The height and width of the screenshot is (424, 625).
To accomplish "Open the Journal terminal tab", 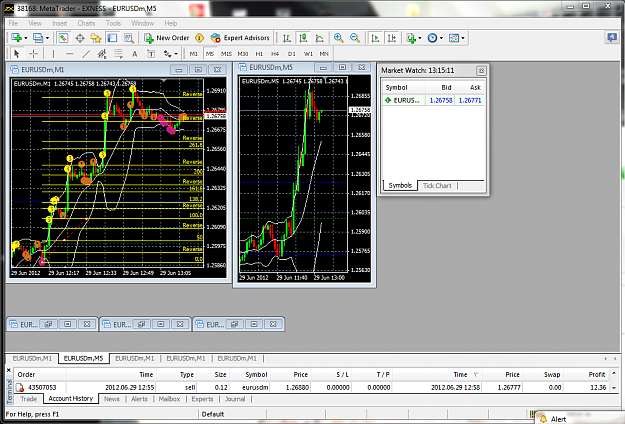I will tap(235, 399).
